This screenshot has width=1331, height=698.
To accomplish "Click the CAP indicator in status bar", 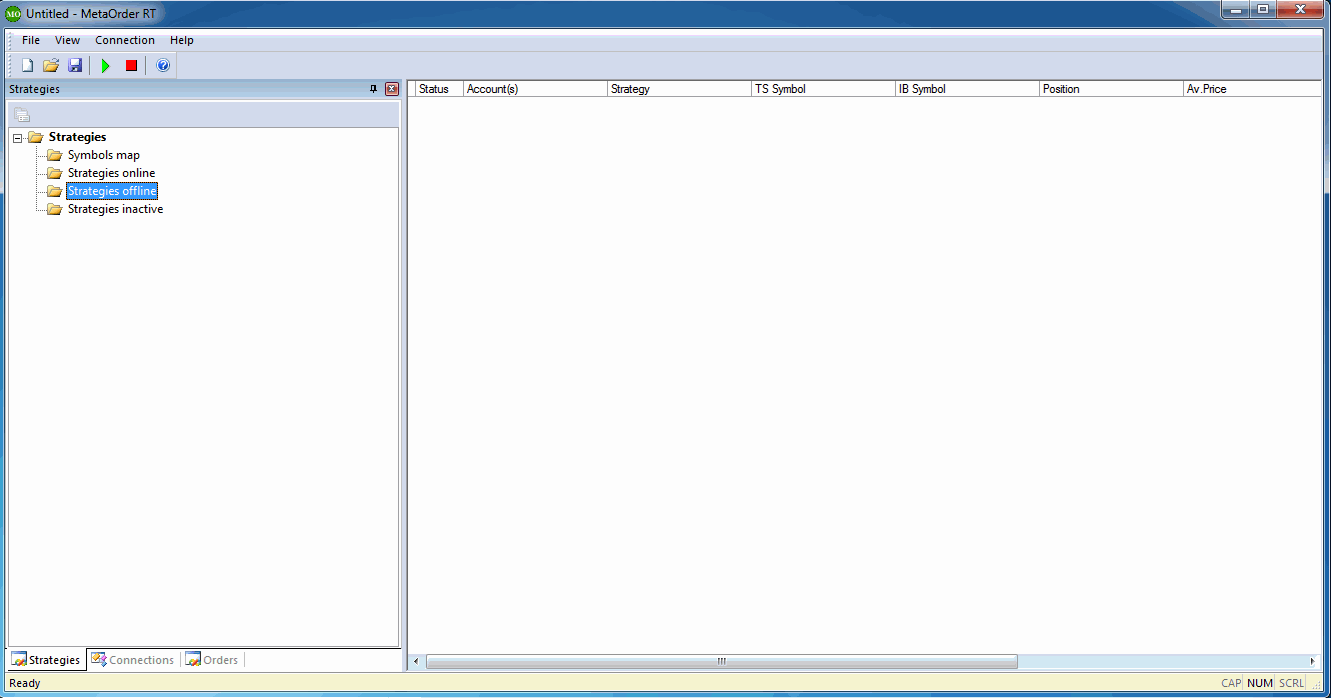I will point(1231,683).
